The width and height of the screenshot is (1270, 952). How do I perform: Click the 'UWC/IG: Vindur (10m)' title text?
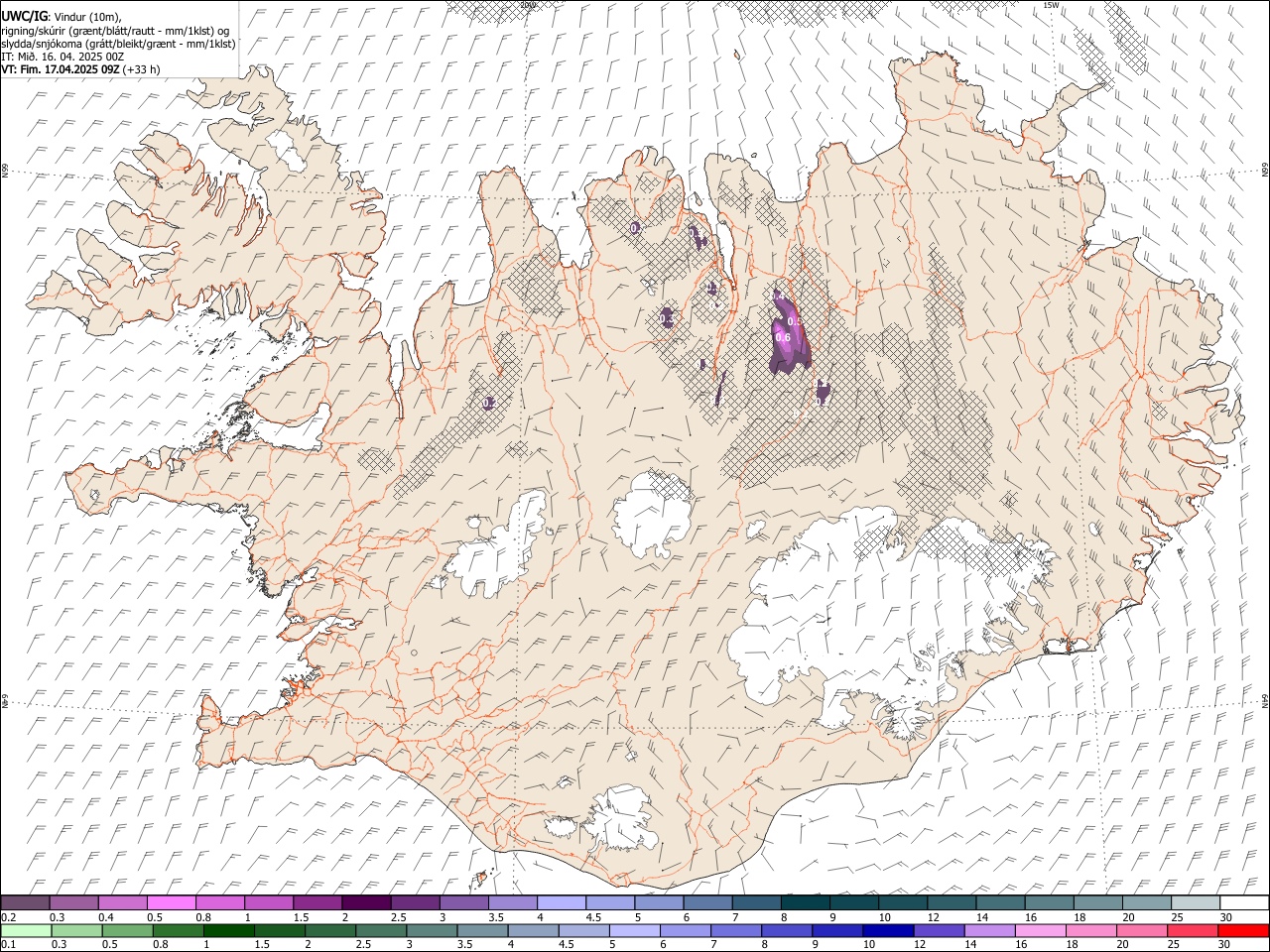[x=62, y=17]
